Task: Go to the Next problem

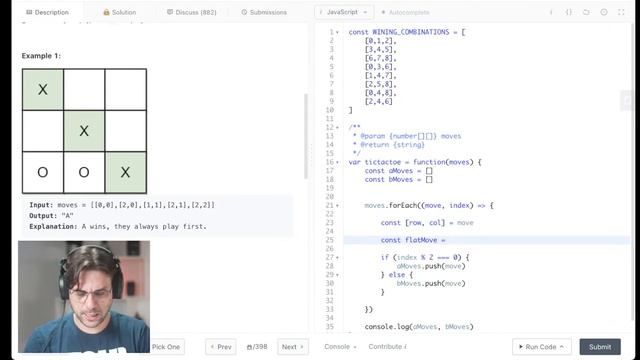Action: (293, 347)
